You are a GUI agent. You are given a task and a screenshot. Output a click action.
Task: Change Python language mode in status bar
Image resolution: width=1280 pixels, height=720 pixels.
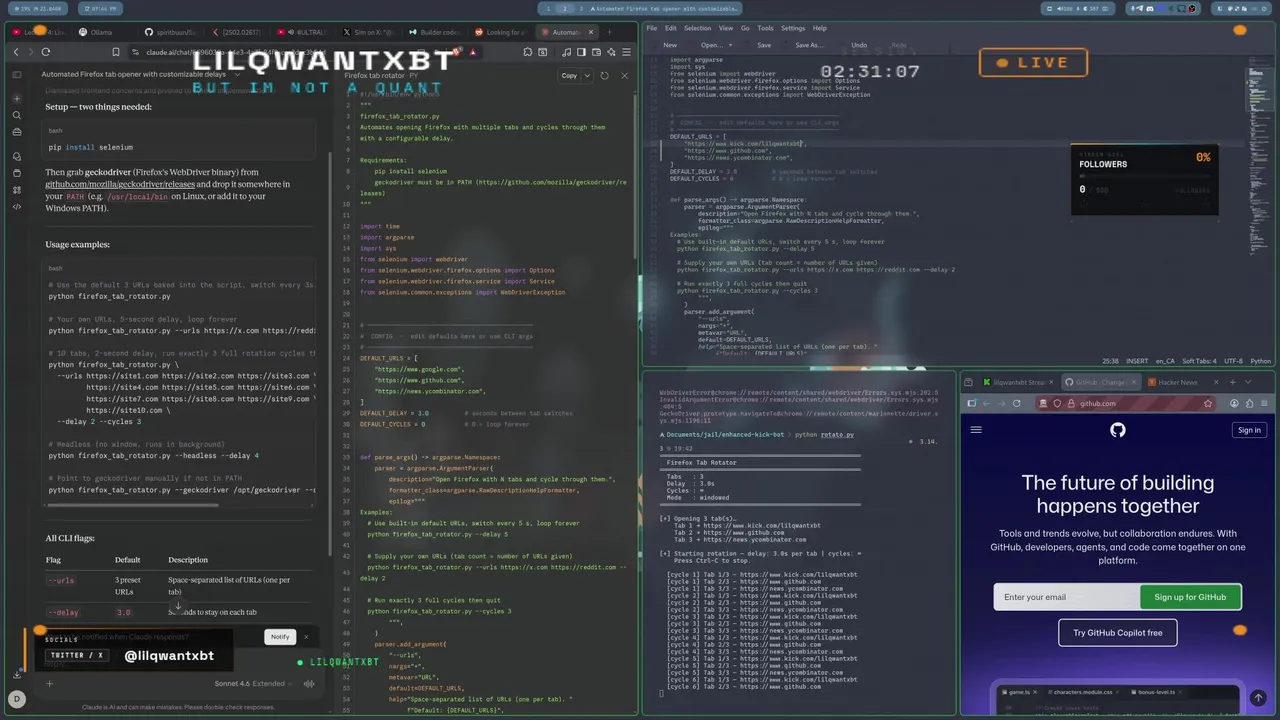tap(1260, 361)
